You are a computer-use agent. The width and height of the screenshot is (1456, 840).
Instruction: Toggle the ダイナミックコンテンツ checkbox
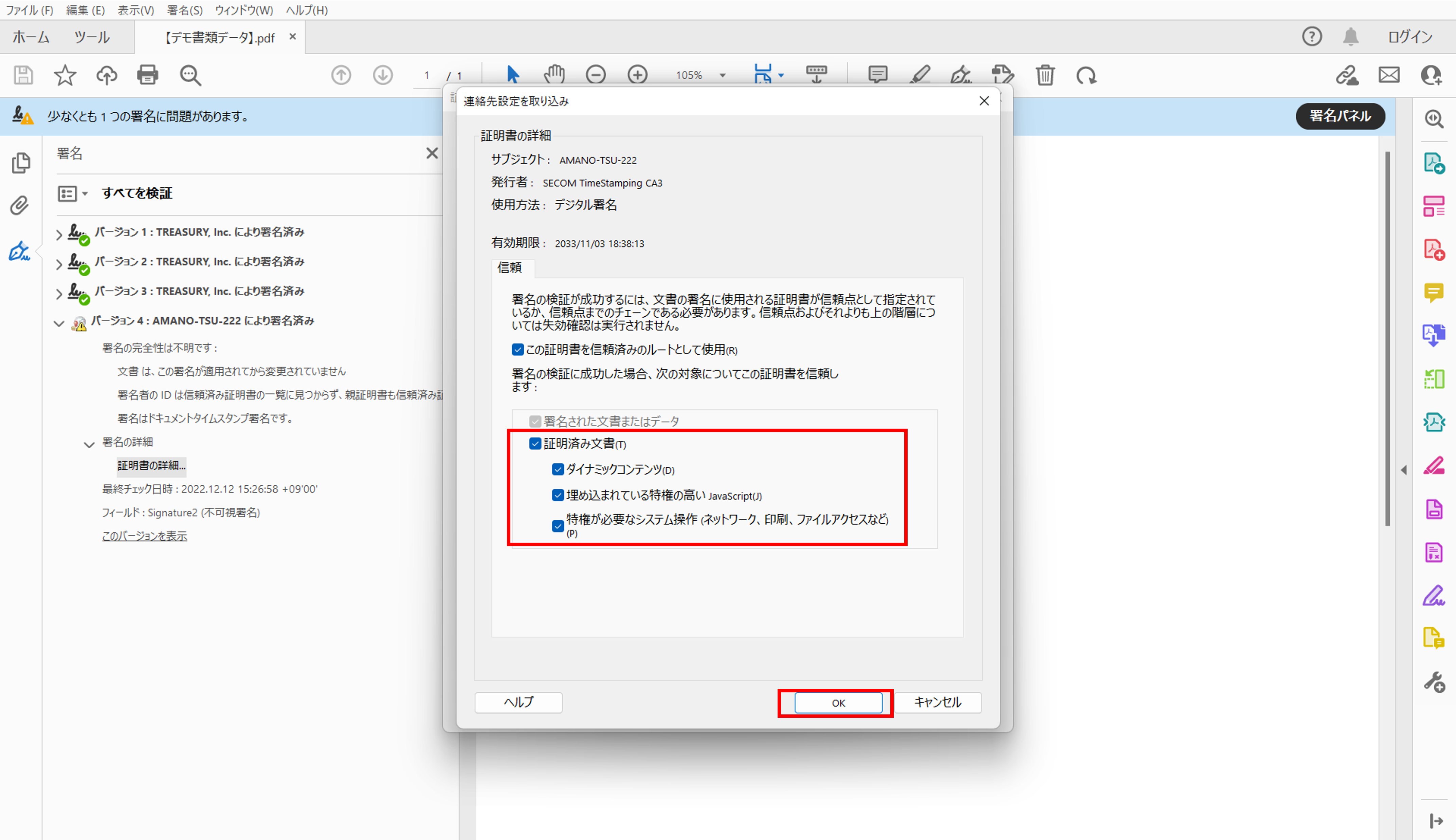(x=558, y=470)
